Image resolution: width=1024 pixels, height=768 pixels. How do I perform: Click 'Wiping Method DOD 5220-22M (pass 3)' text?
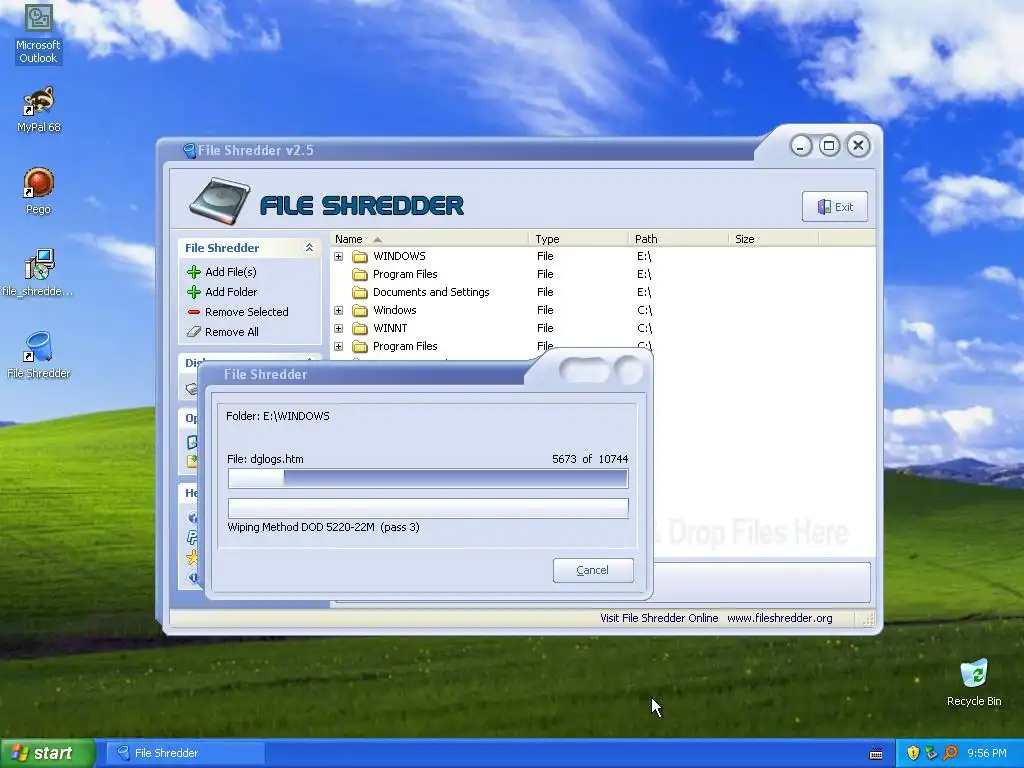(323, 527)
